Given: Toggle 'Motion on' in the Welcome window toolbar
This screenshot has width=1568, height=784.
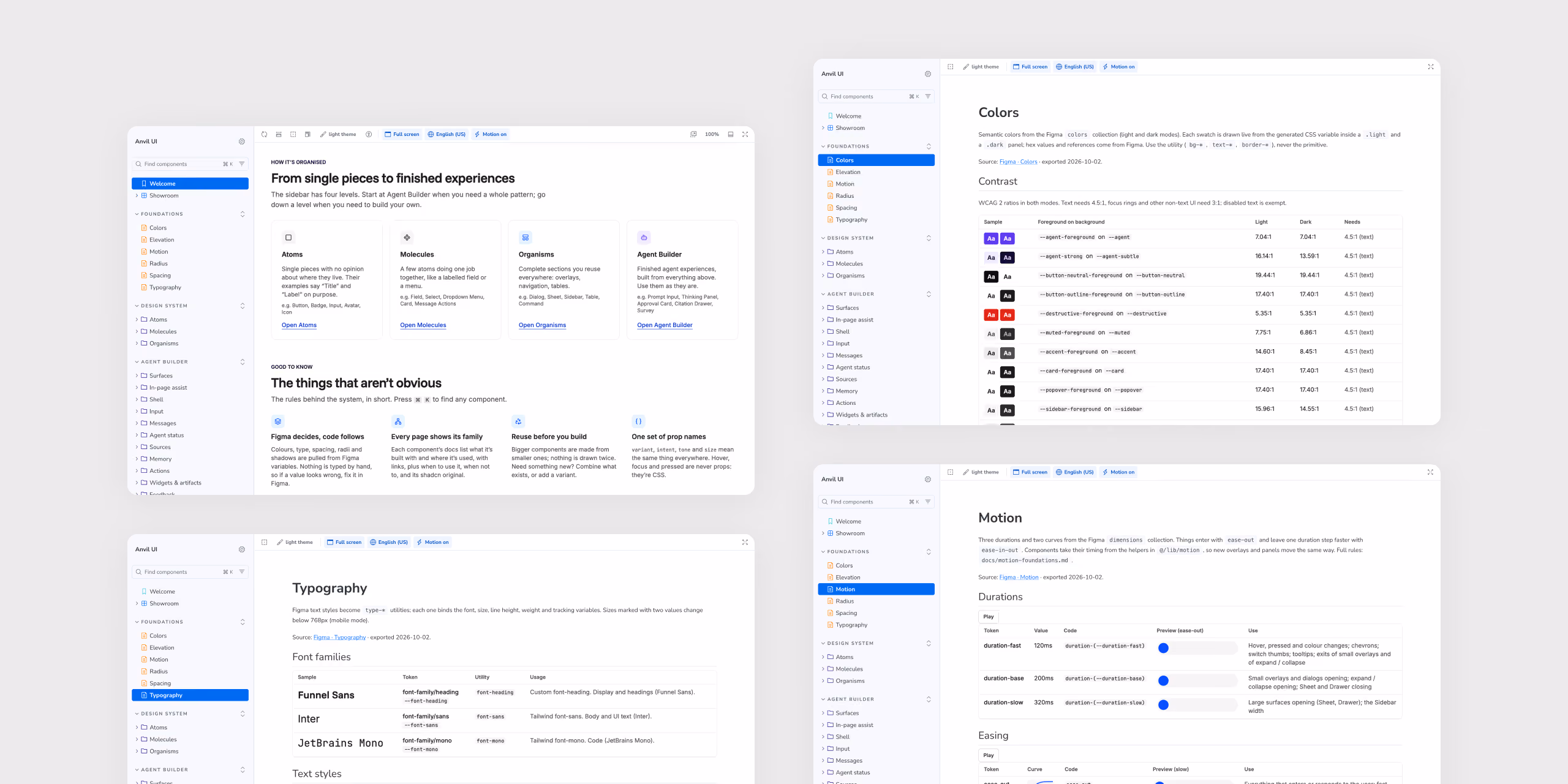Looking at the screenshot, I should coord(491,134).
